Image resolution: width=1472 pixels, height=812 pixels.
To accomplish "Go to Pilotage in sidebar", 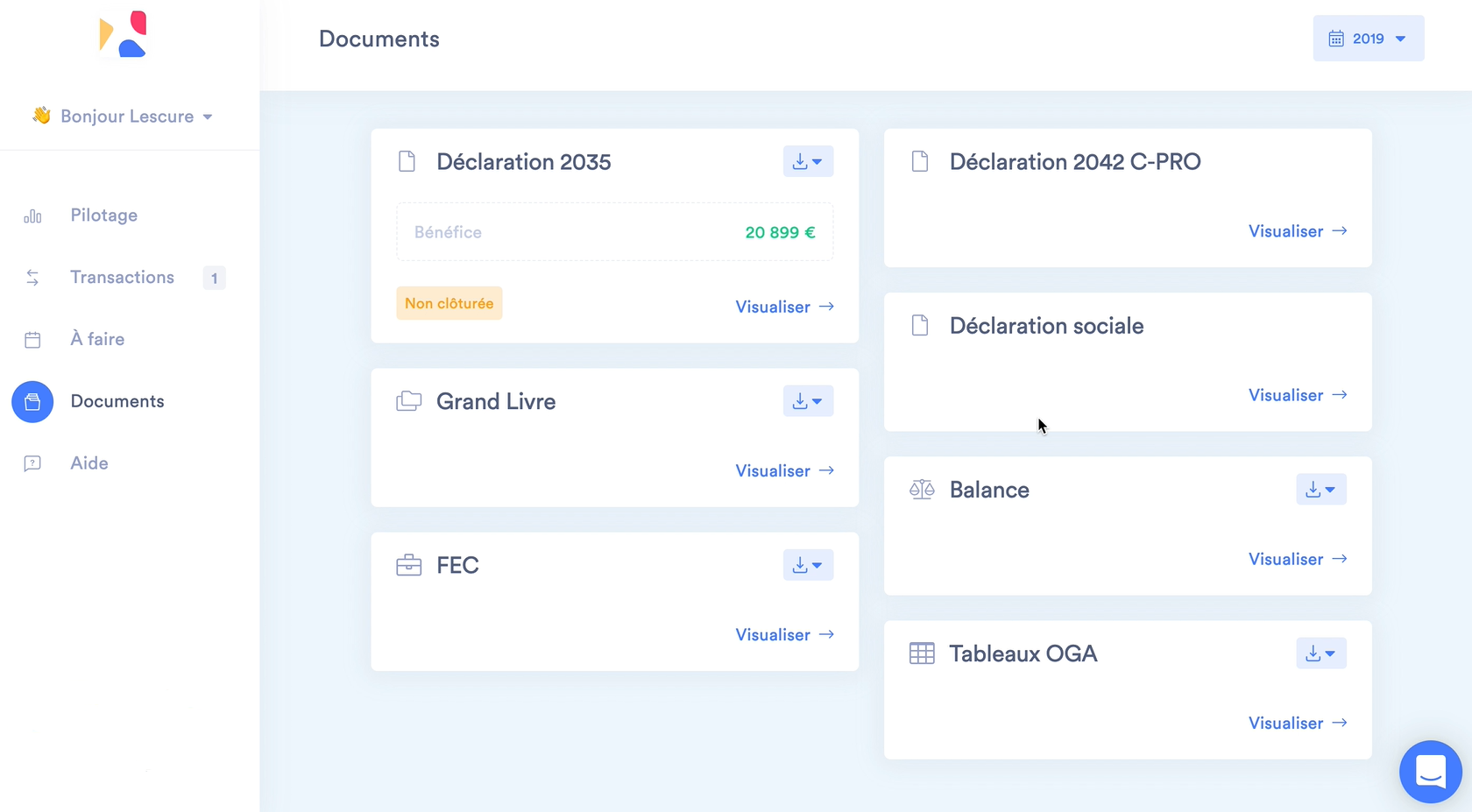I will tap(103, 215).
